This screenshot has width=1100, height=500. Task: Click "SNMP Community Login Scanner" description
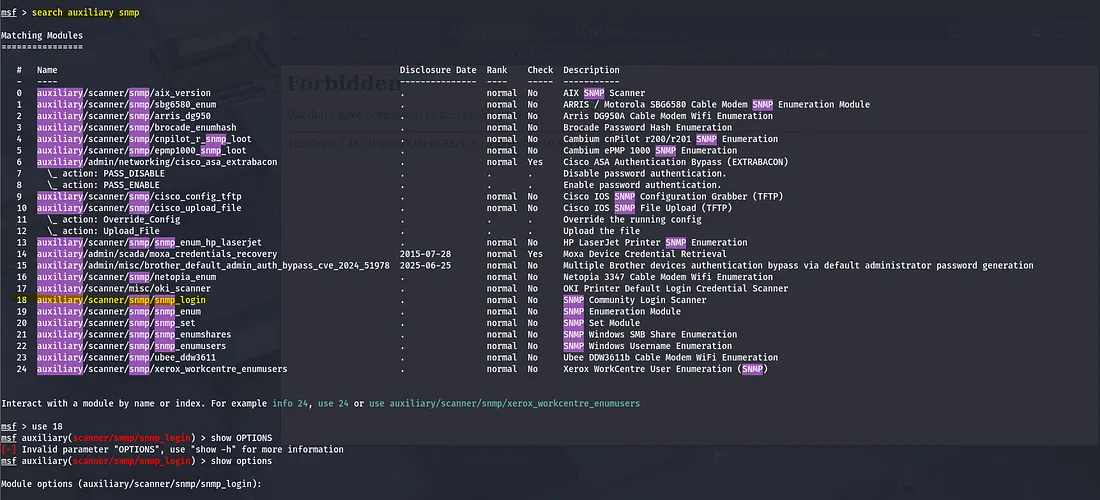634,300
